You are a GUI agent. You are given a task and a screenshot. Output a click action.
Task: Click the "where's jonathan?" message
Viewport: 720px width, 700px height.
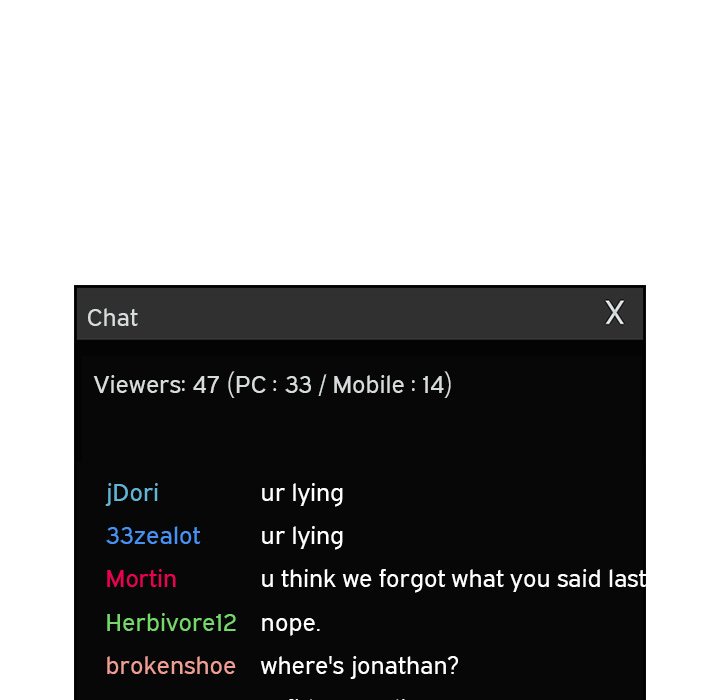360,666
